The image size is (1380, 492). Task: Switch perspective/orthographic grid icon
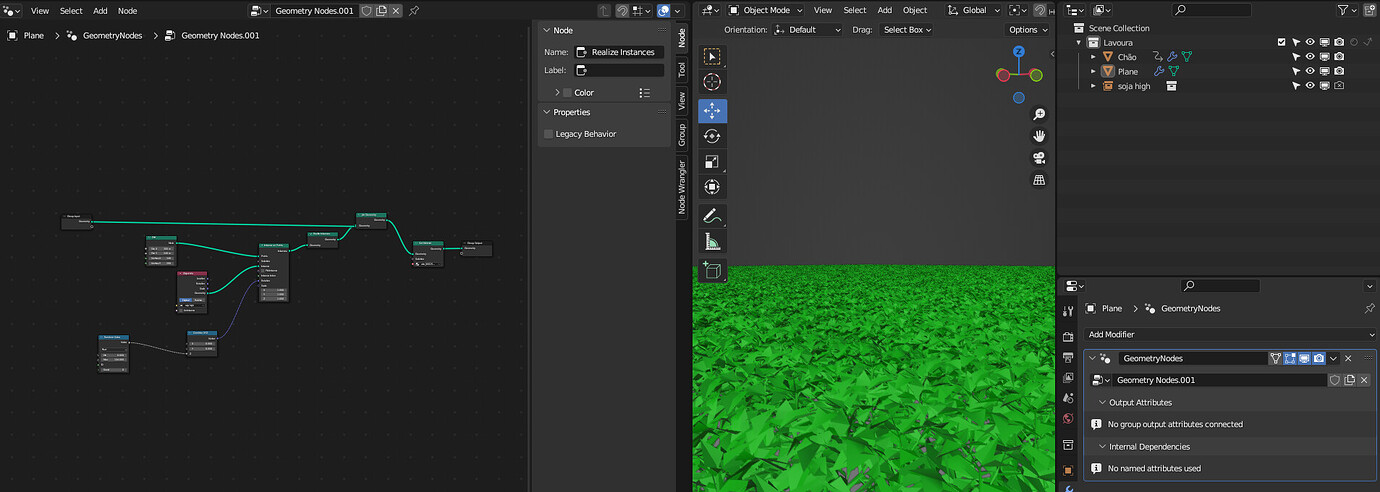(1039, 180)
